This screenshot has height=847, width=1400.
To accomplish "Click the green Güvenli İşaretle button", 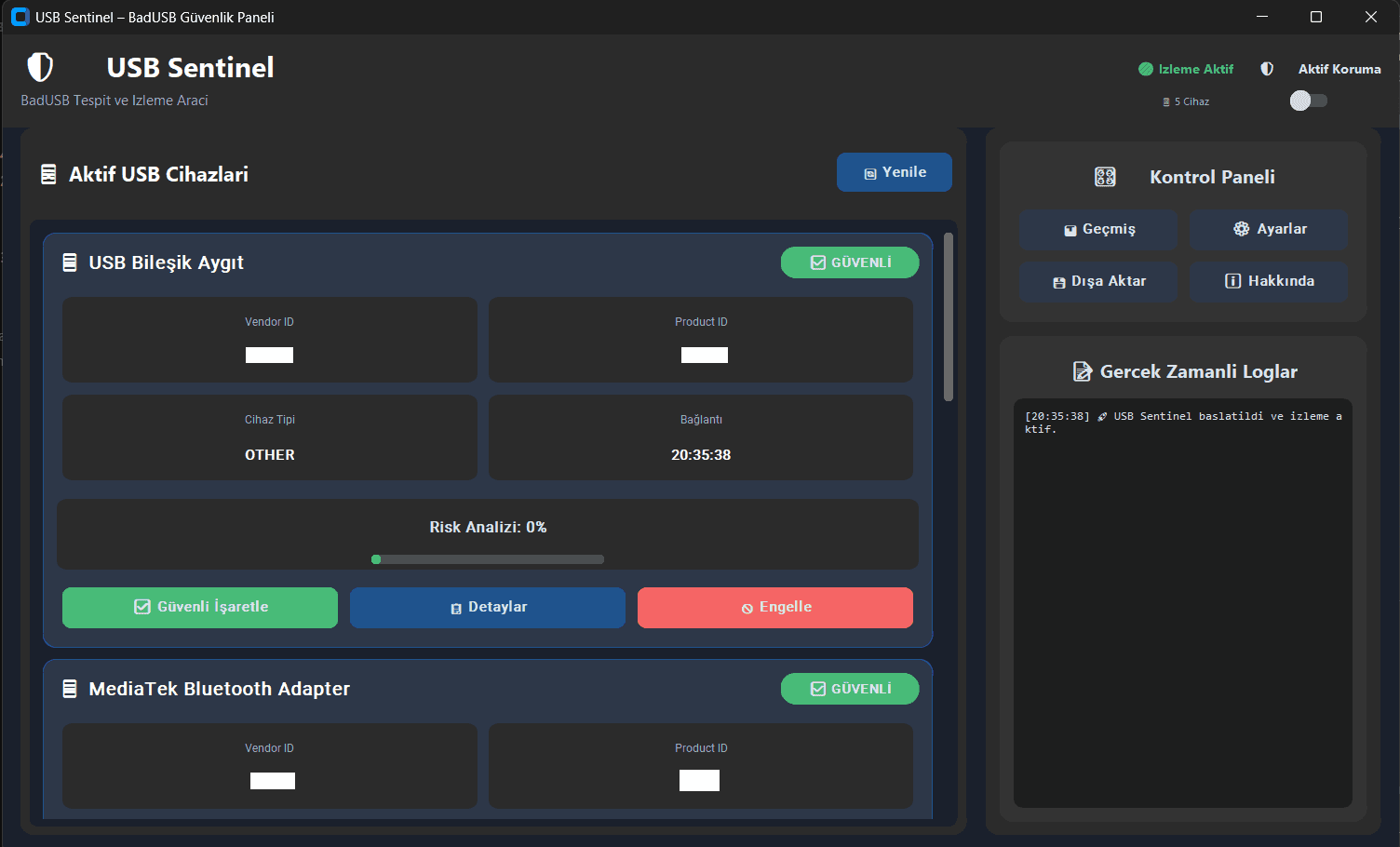I will [x=200, y=608].
